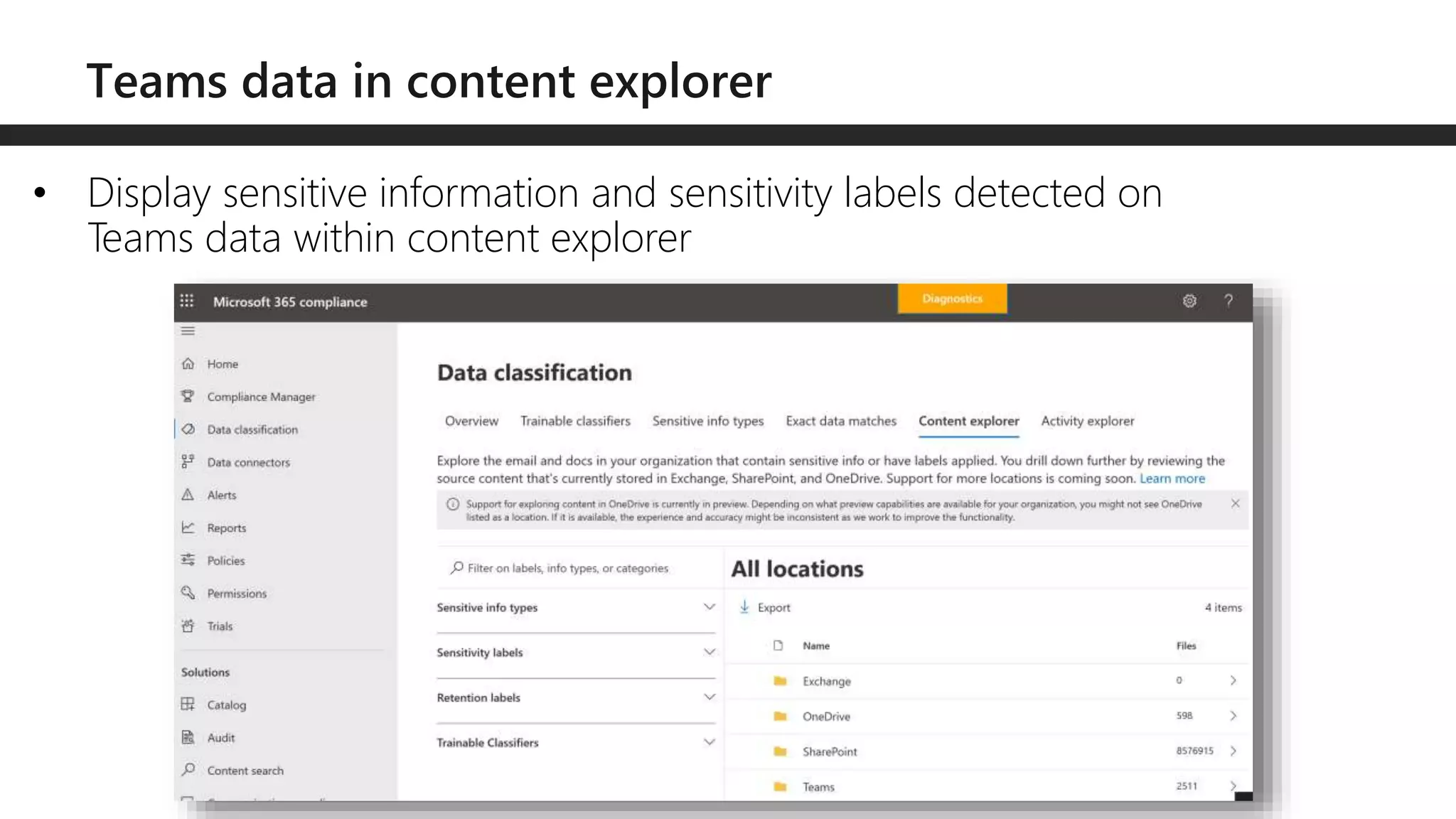Image resolution: width=1456 pixels, height=819 pixels.
Task: Expand Sensitivity labels section
Action: coord(709,652)
